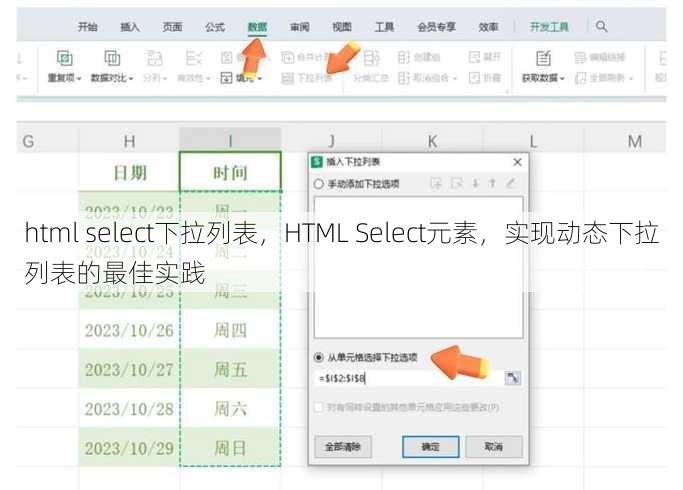
Task: Close the 插入下拉列表 dialog
Action: click(x=517, y=162)
